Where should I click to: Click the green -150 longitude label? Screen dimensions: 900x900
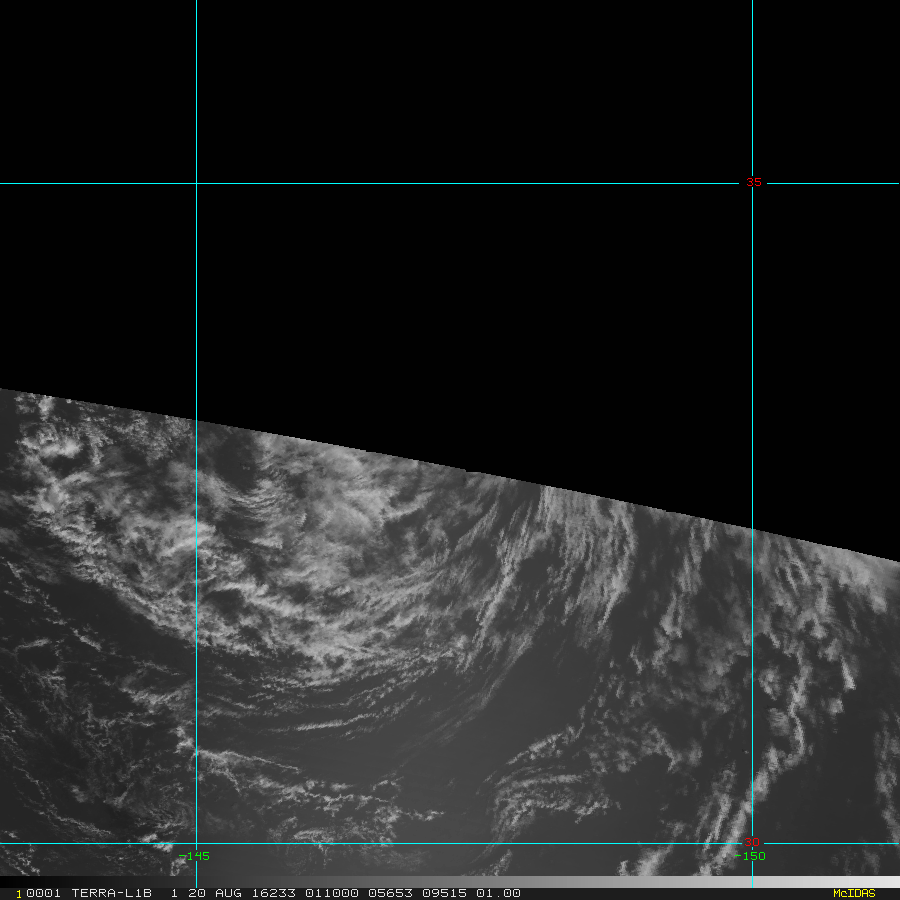pos(753,856)
